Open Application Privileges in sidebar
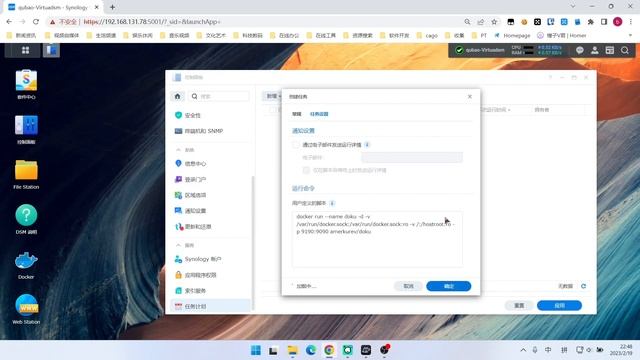 [211, 275]
